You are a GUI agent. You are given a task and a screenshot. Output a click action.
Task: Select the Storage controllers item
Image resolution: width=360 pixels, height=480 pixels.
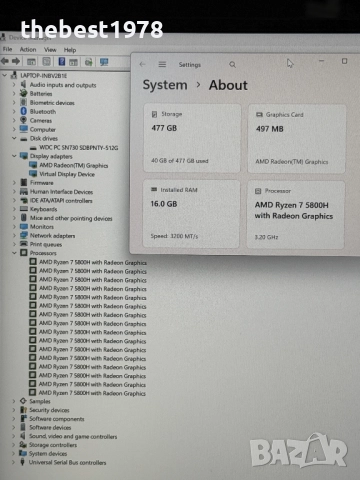(x=53, y=445)
